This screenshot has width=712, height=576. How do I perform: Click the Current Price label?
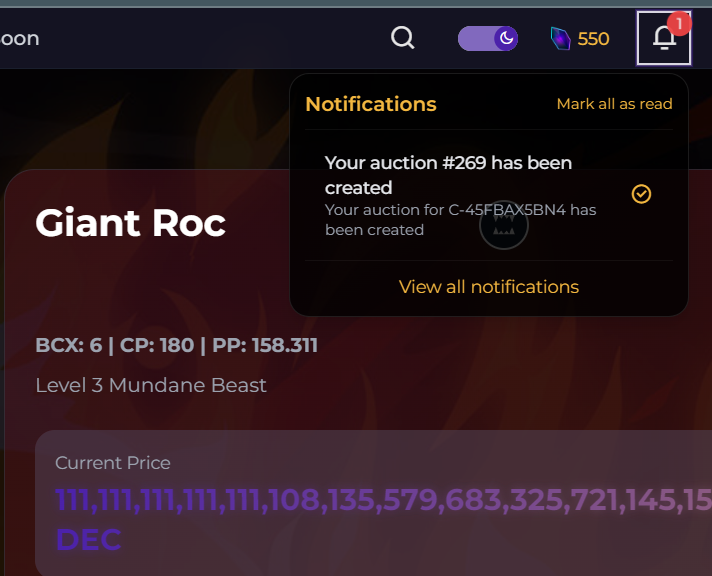tap(113, 463)
